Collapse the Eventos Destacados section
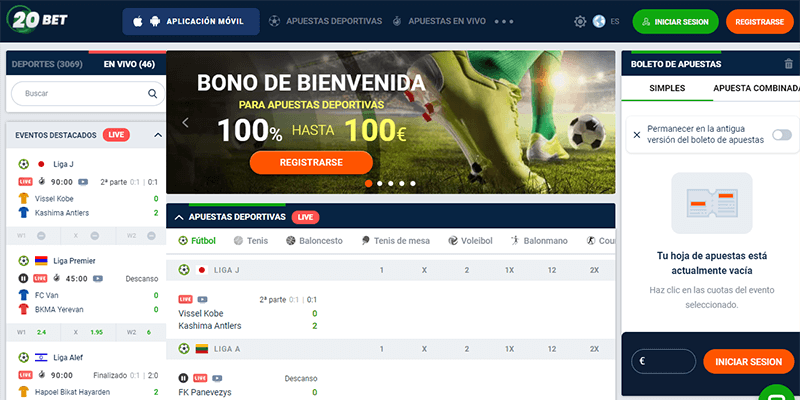 point(158,135)
